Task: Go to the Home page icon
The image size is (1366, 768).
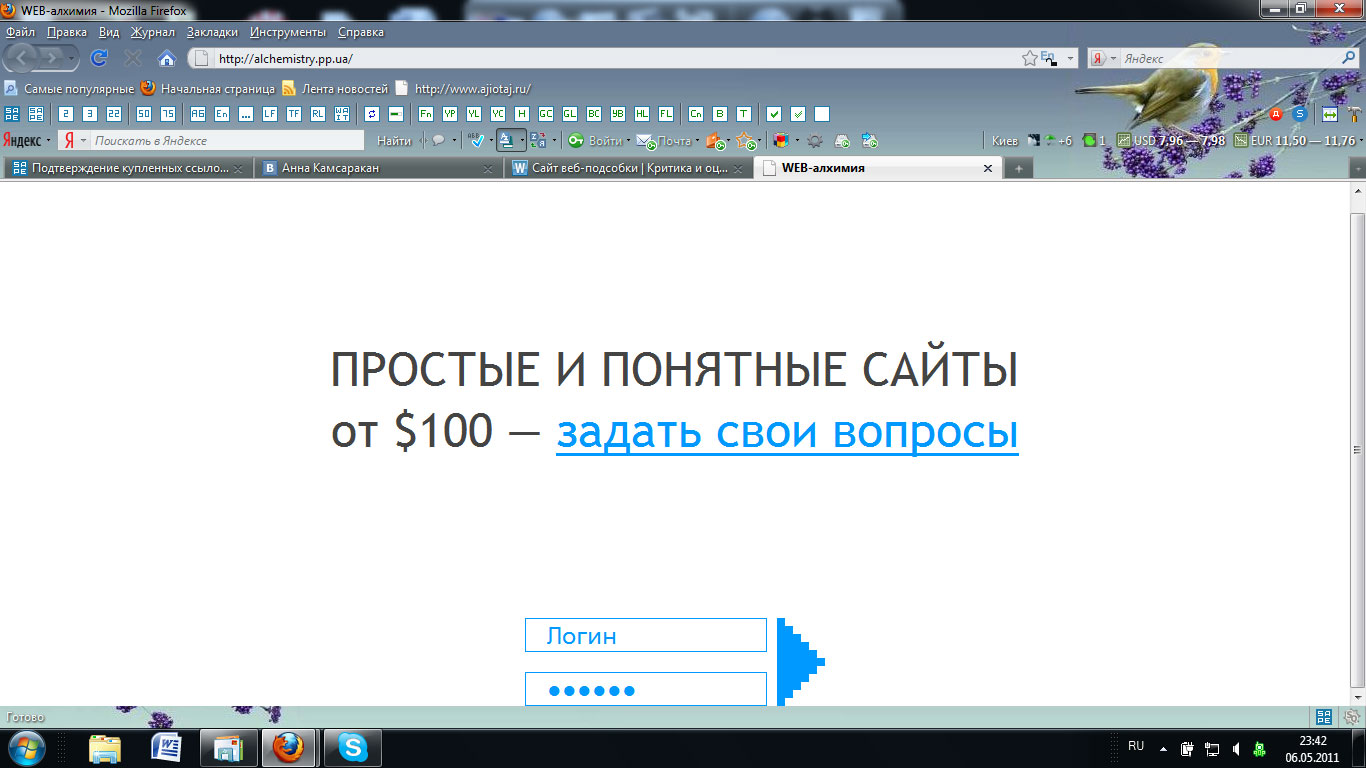Action: click(166, 58)
